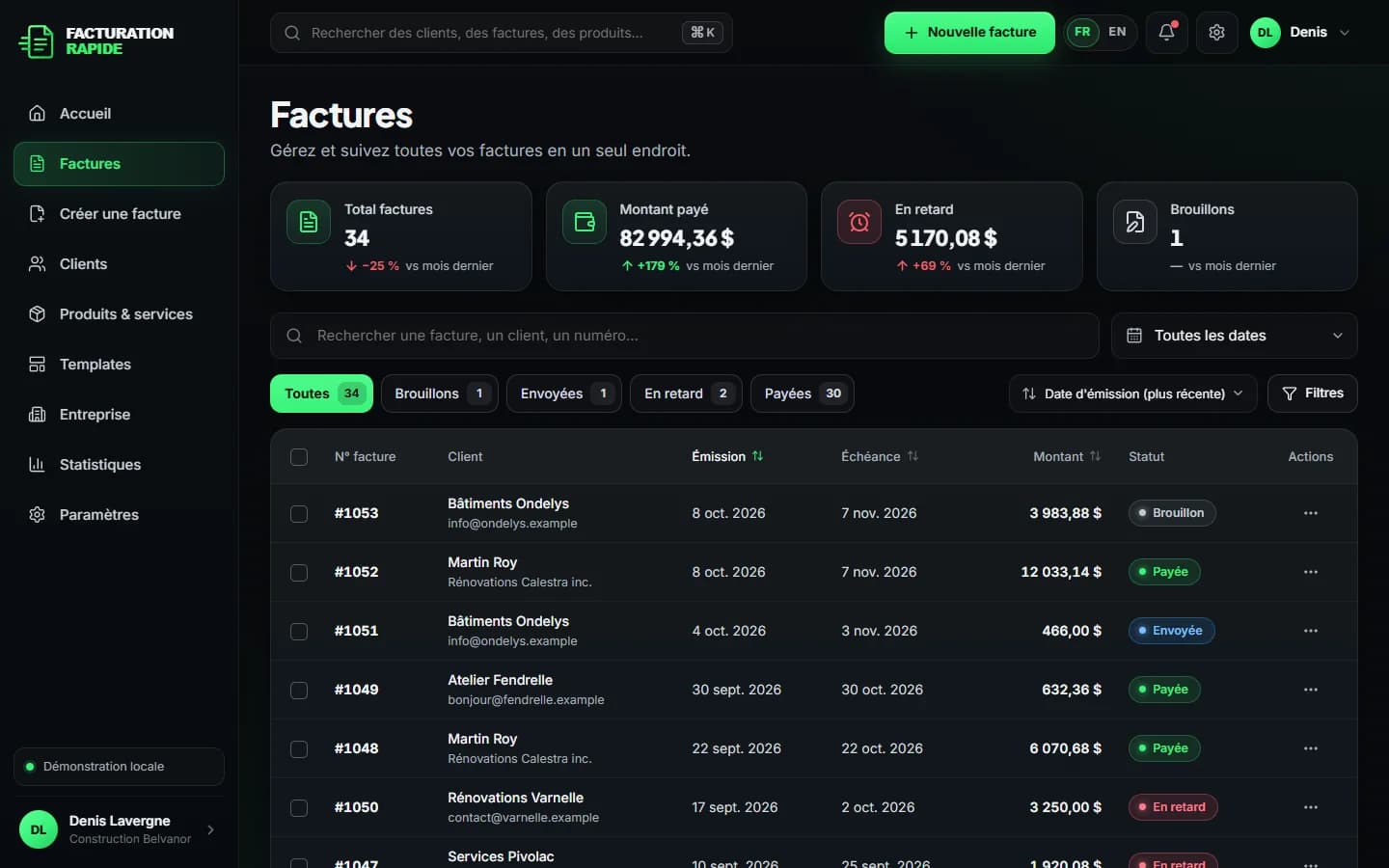Go to Clients in the sidebar
This screenshot has width=1389, height=868.
(x=119, y=264)
